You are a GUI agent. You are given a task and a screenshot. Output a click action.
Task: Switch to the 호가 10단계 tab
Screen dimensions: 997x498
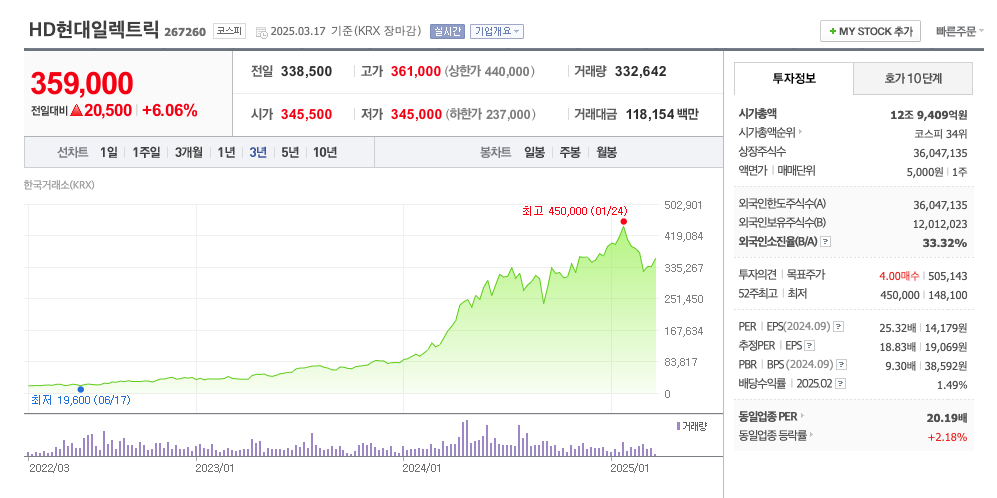(x=912, y=79)
